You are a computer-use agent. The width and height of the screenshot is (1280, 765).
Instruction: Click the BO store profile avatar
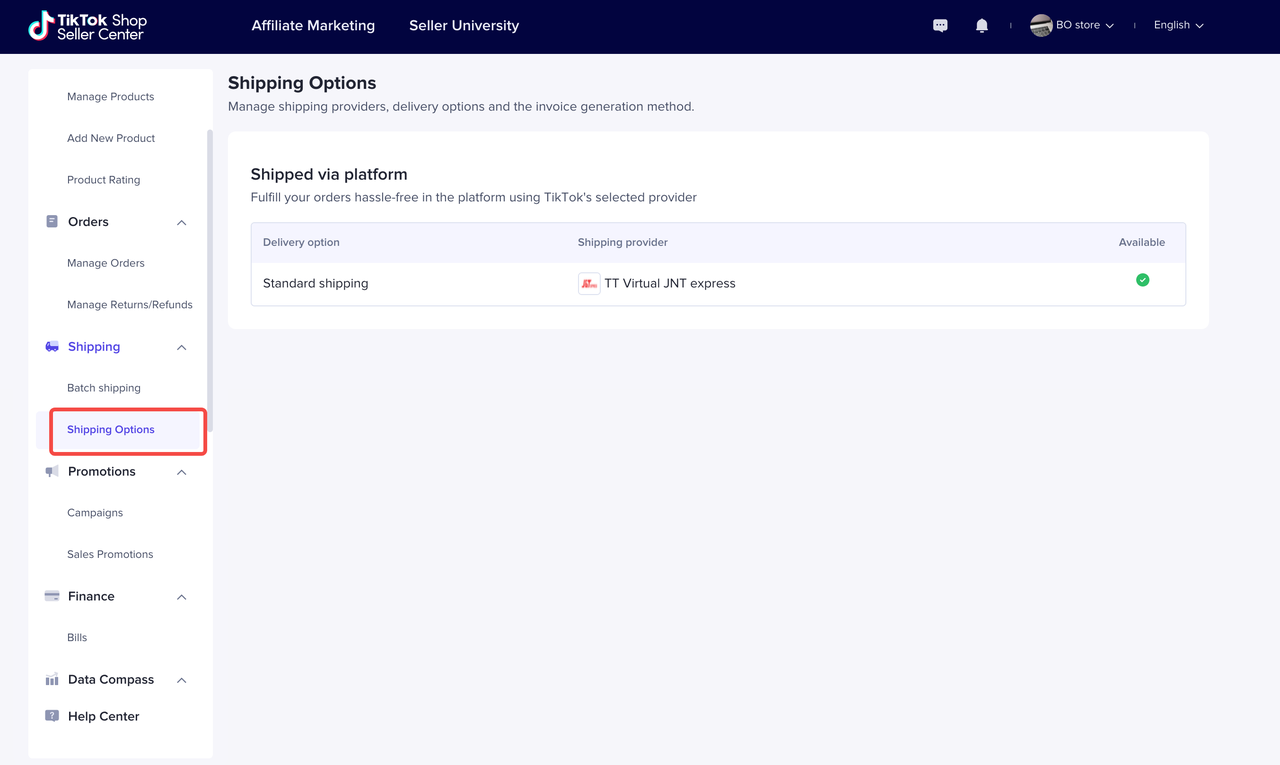point(1041,26)
